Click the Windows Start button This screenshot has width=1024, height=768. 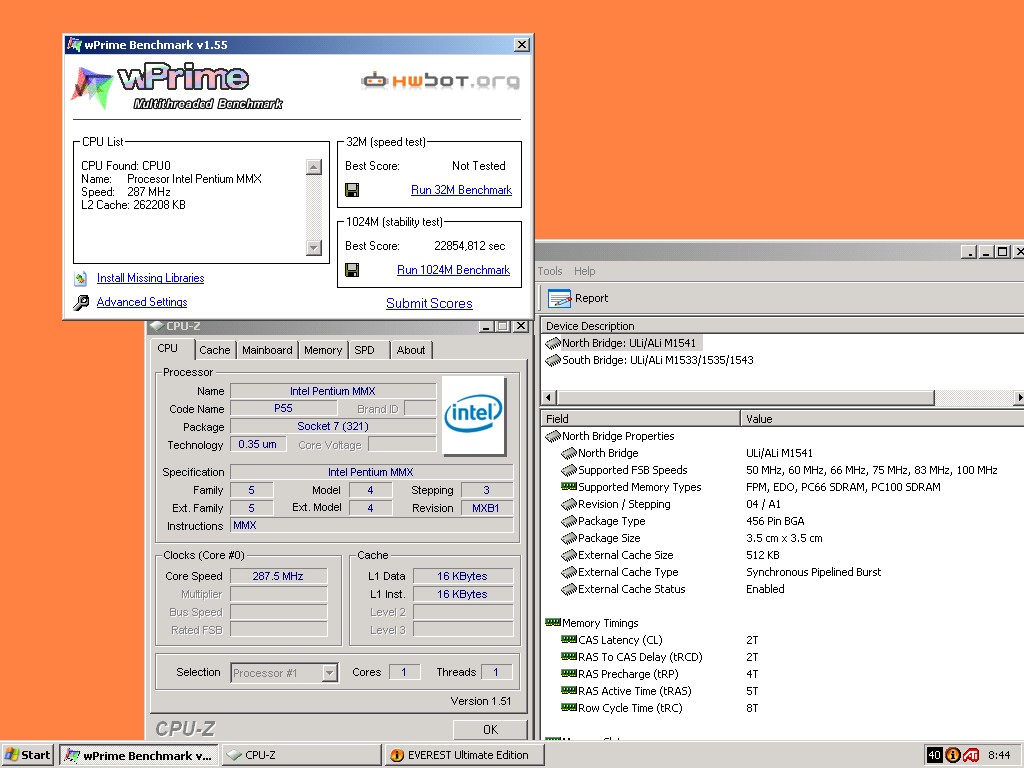27,755
